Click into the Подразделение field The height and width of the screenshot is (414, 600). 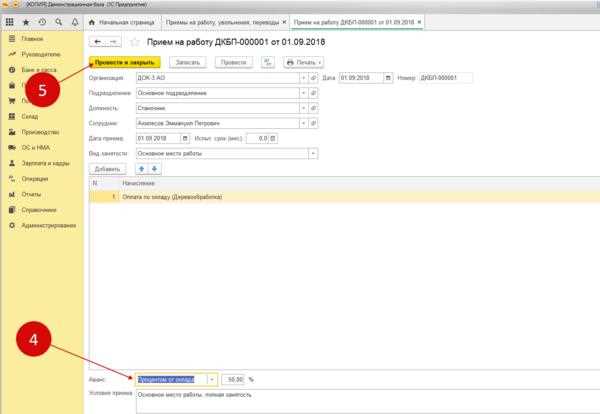click(218, 93)
